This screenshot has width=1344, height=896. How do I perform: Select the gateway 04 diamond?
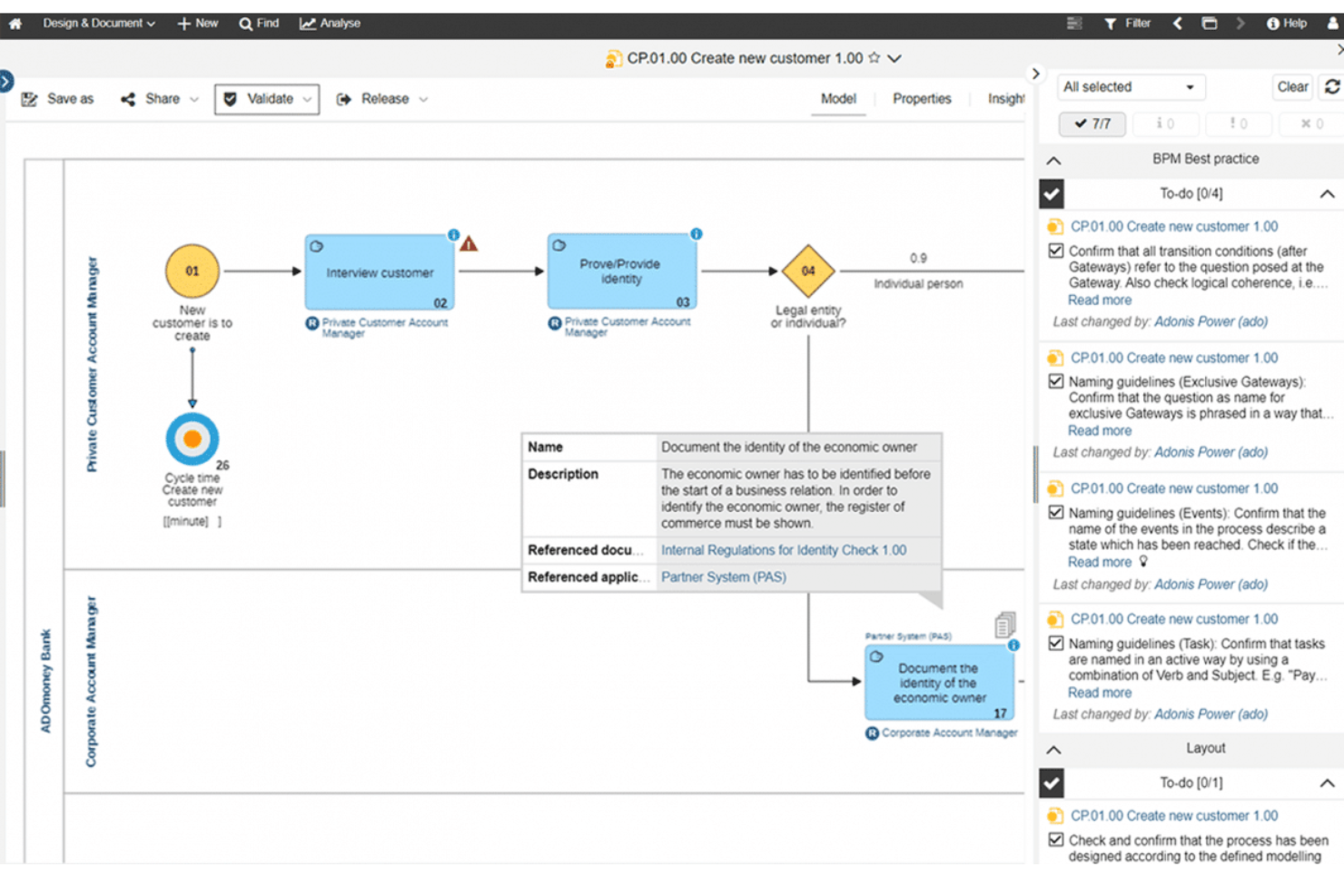[808, 271]
